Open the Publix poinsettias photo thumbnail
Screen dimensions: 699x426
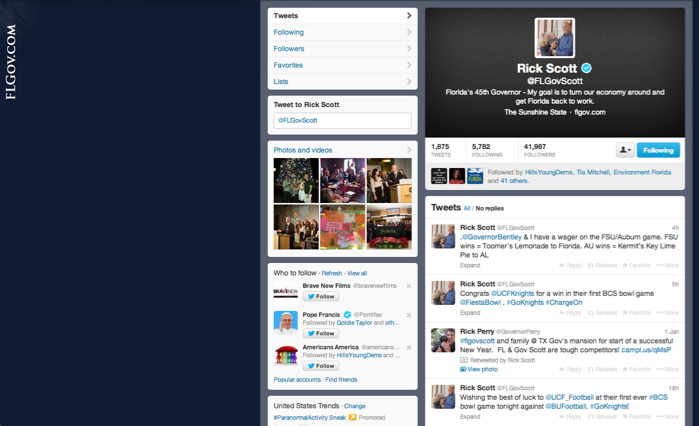pyautogui.click(x=389, y=227)
